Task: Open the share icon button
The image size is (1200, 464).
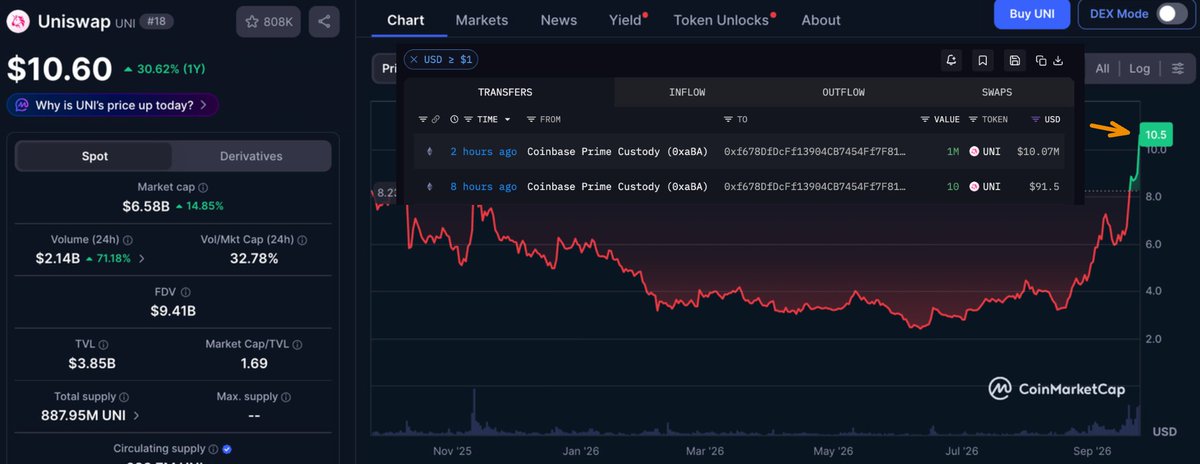Action: click(x=323, y=21)
